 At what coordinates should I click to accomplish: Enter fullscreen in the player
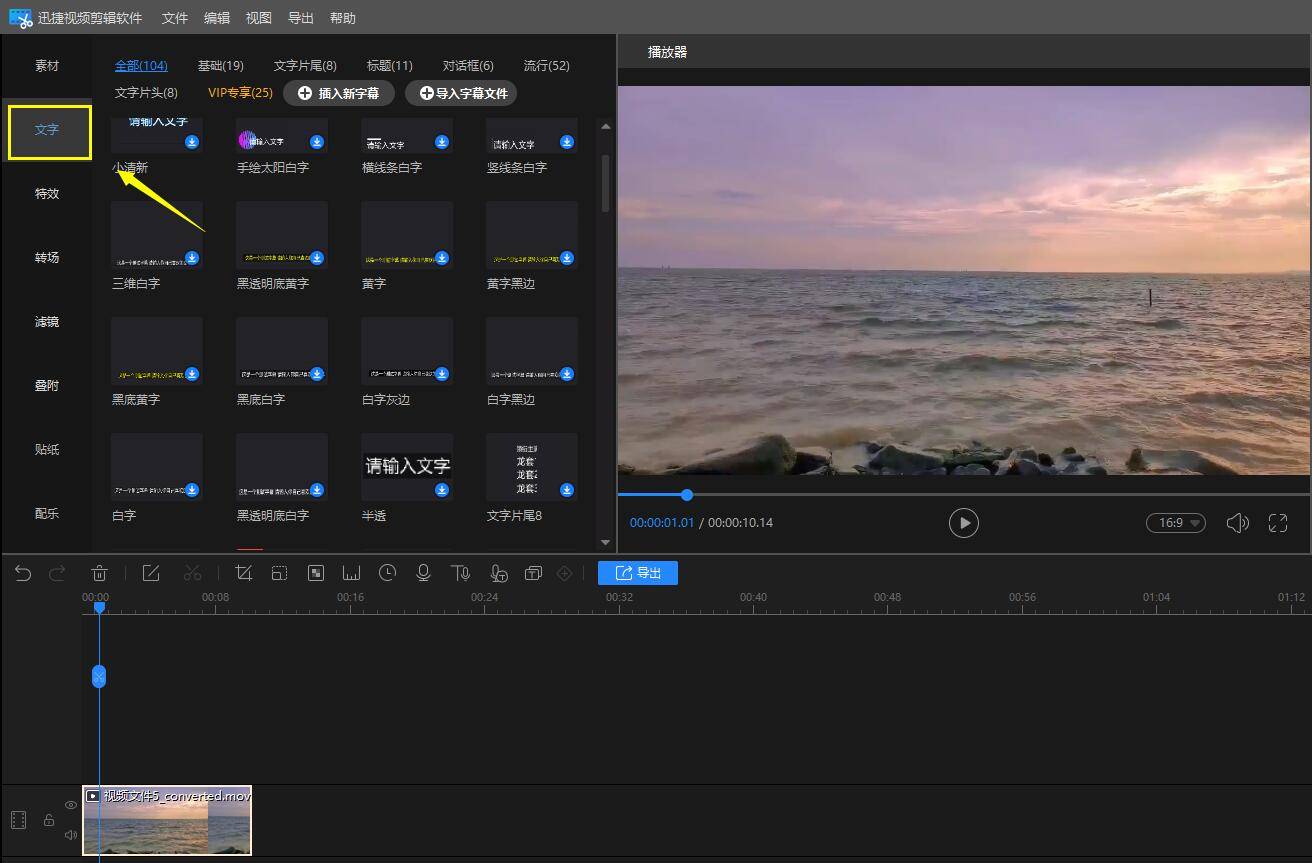1277,523
